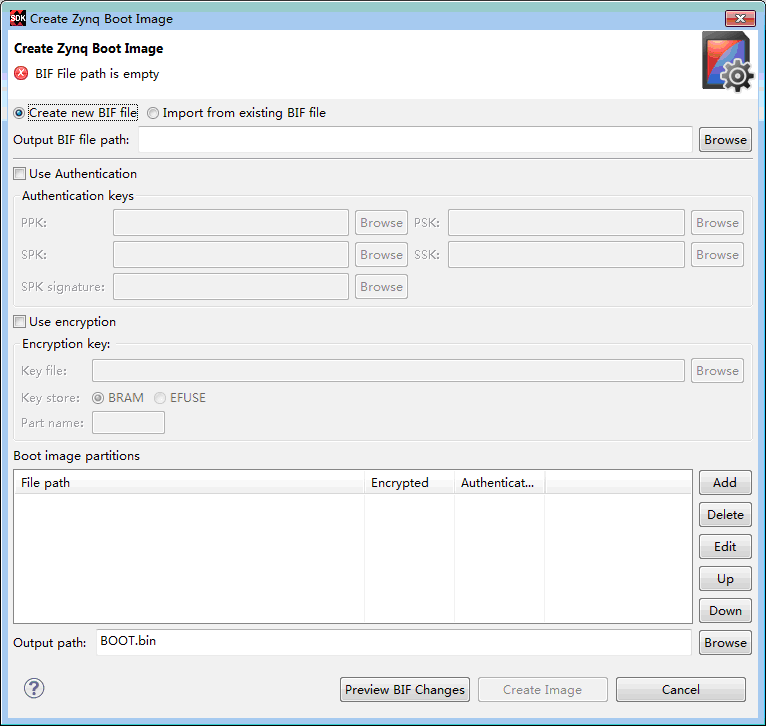The height and width of the screenshot is (726, 766).
Task: Close the dialog with the red X
Action: point(740,19)
